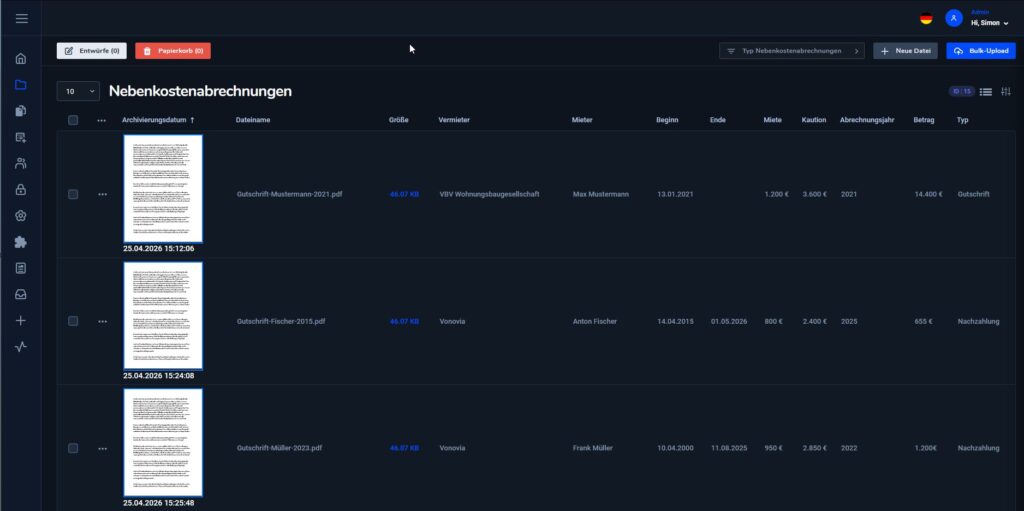
Task: Open thumbnail of Gutschrift-Mustermann-2021.pdf
Action: coord(163,189)
